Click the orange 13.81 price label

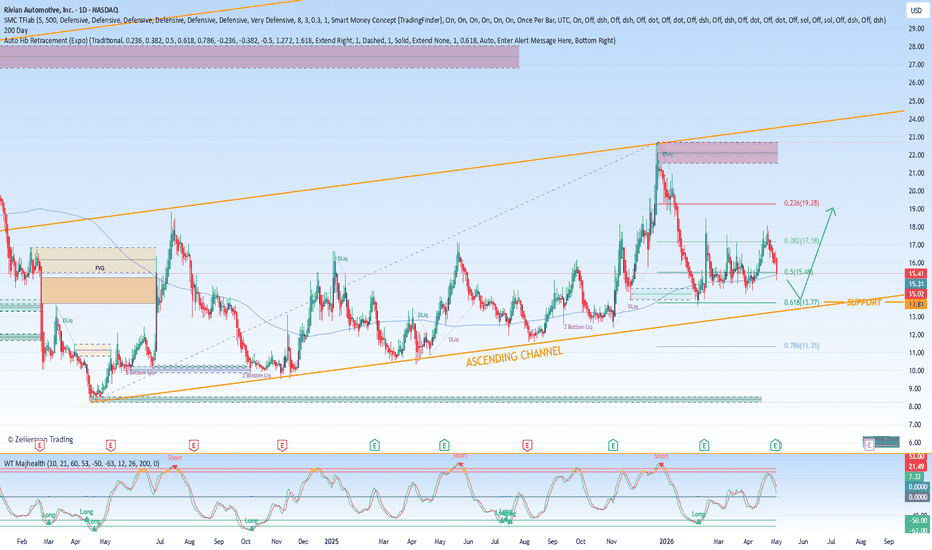point(916,304)
